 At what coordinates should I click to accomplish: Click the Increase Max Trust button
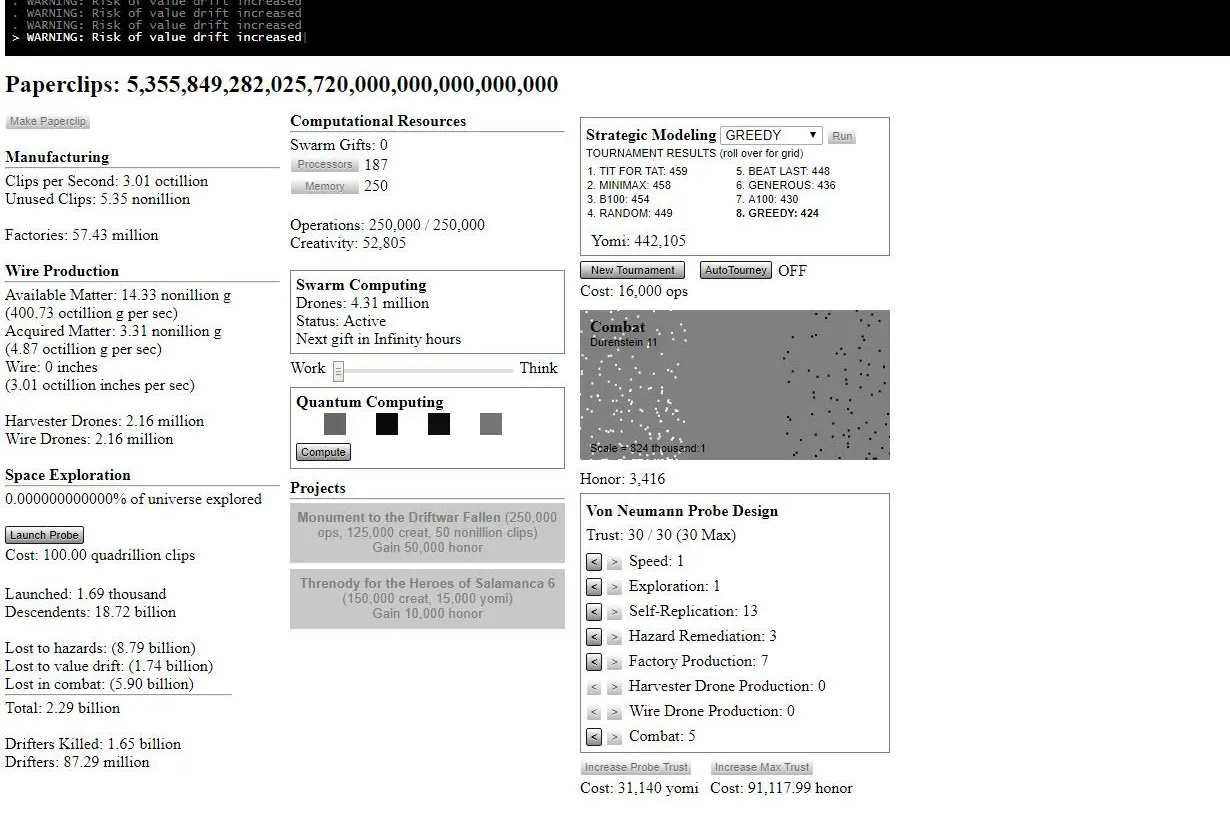click(761, 767)
